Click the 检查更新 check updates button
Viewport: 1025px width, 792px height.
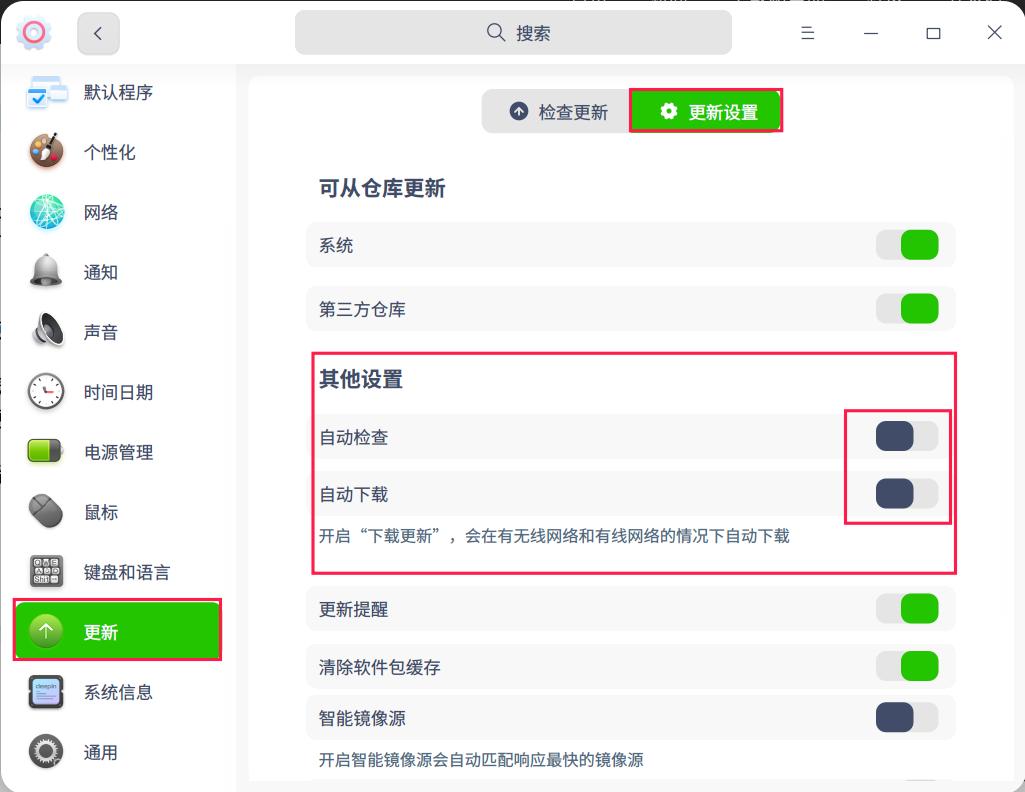[556, 112]
